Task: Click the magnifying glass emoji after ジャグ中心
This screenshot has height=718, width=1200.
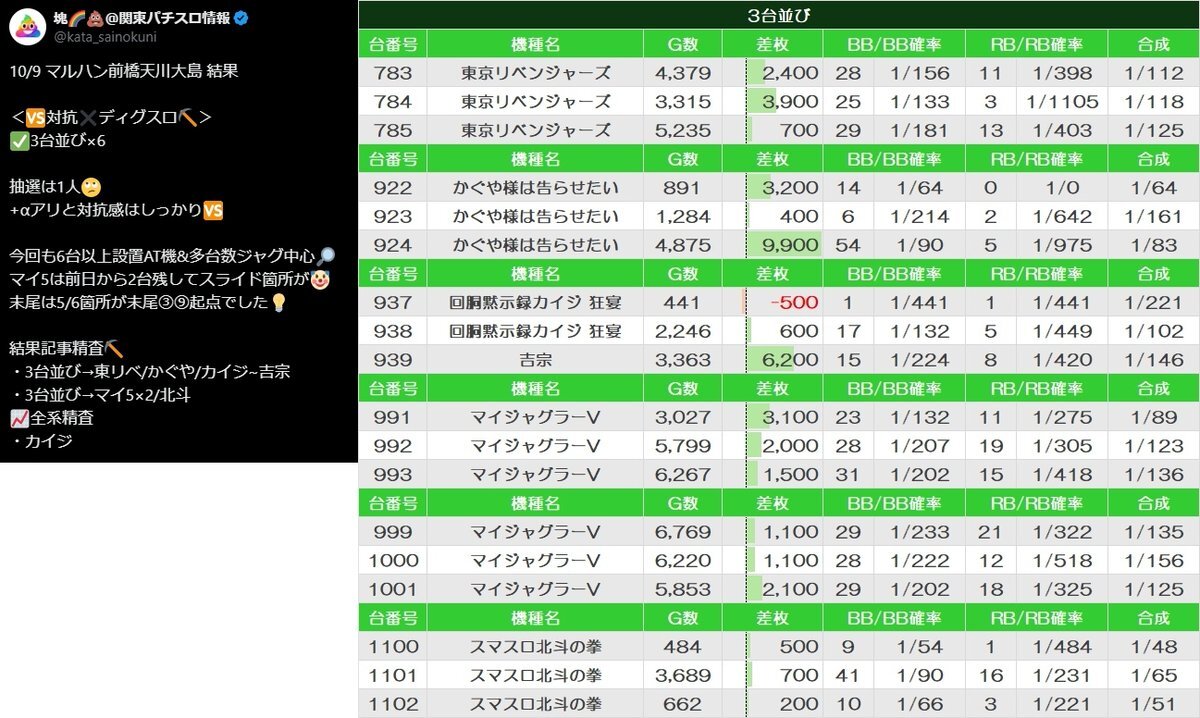Action: (x=326, y=256)
